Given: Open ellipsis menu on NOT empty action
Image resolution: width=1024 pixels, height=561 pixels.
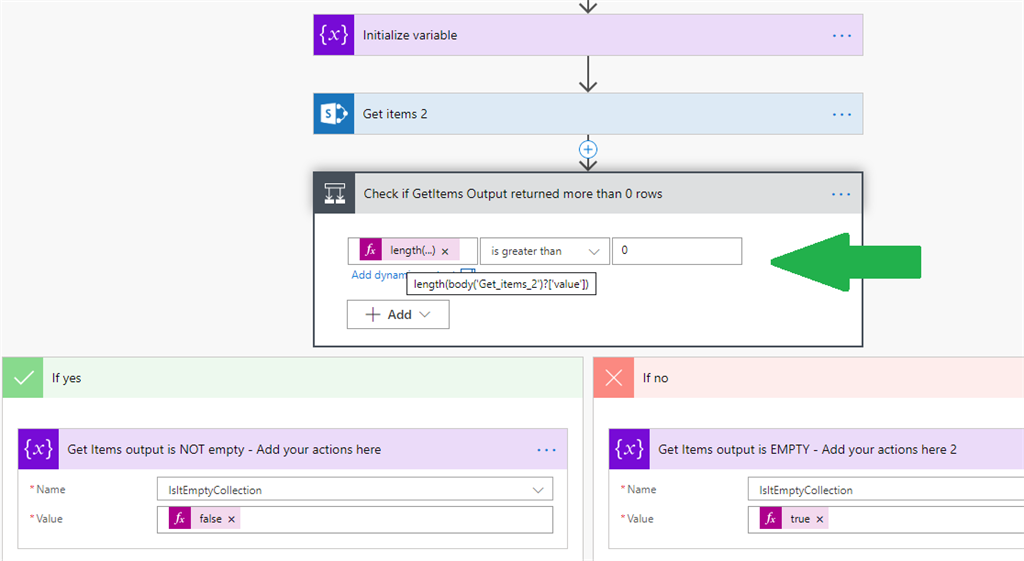Looking at the screenshot, I should (x=546, y=449).
